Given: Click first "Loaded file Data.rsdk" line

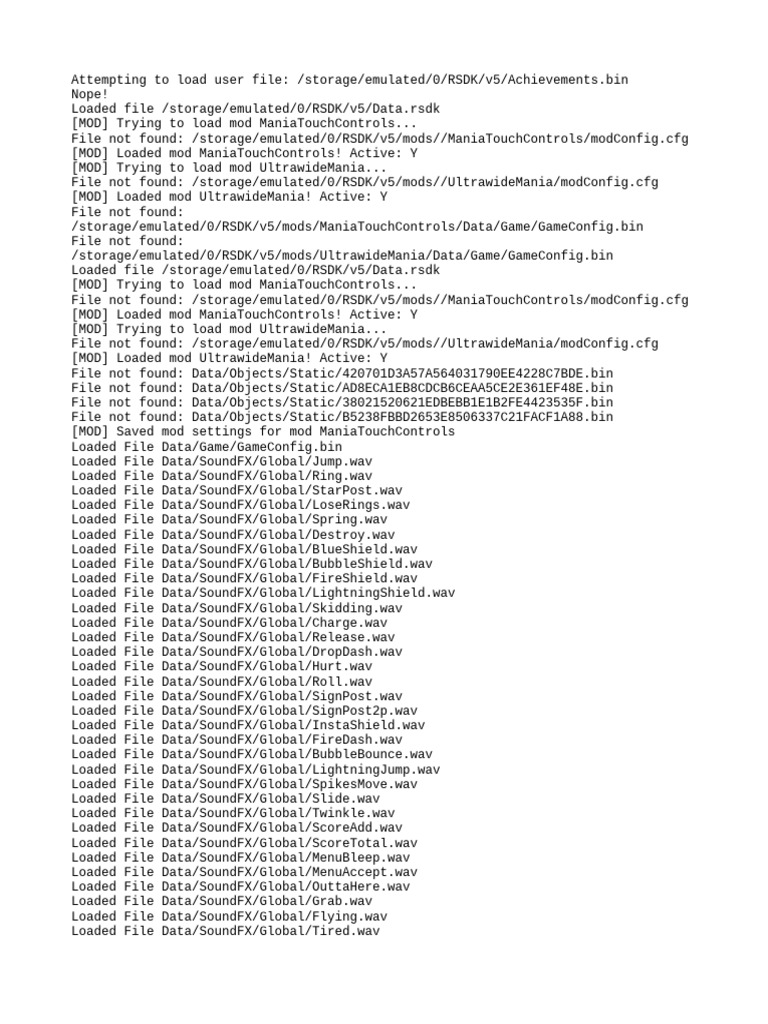Looking at the screenshot, I should 255,108.
